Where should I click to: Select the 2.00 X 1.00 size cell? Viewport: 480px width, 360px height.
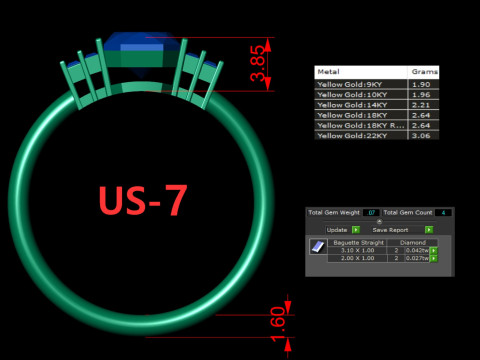(357, 258)
